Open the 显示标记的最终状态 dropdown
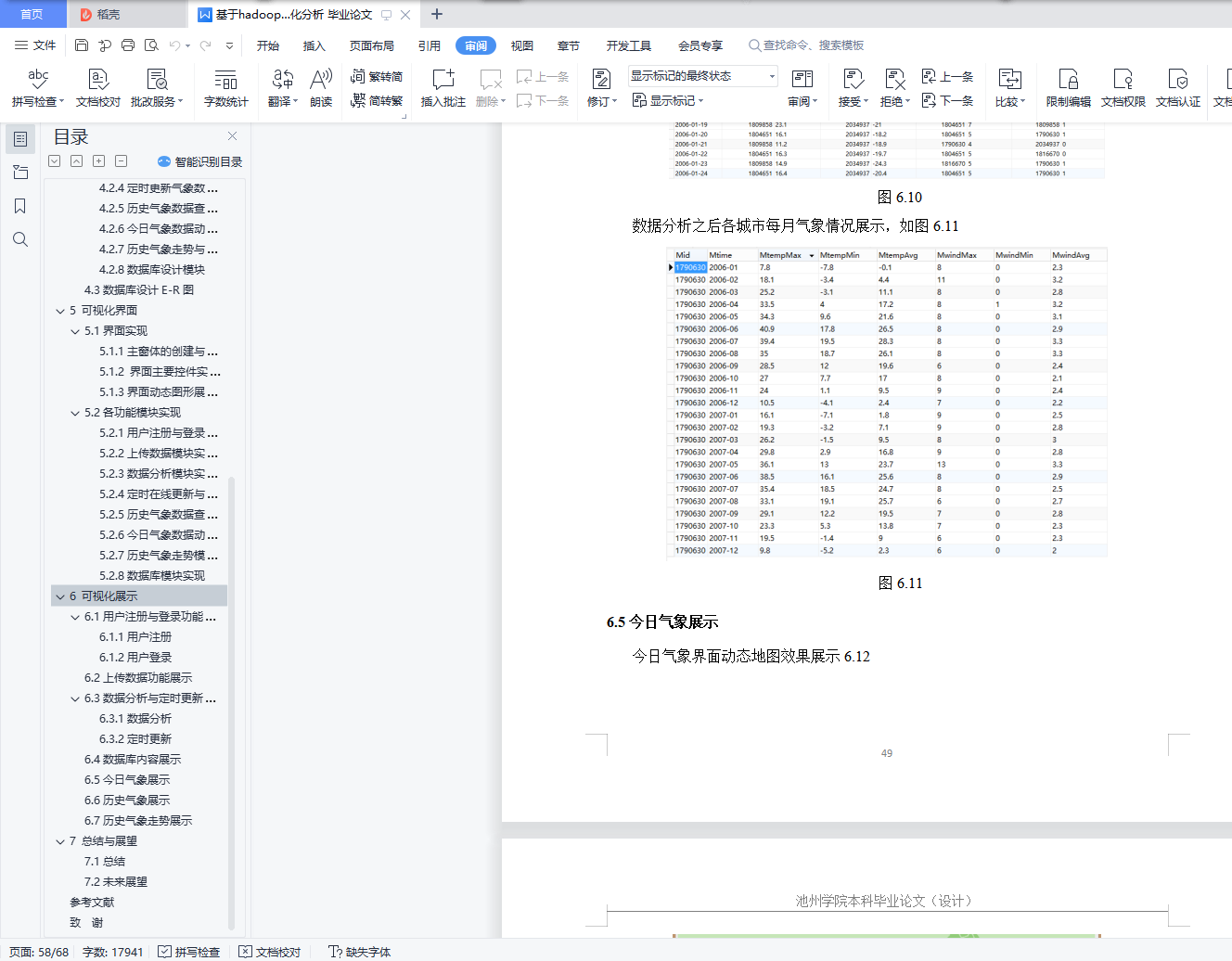This screenshot has width=1232, height=961. click(702, 76)
